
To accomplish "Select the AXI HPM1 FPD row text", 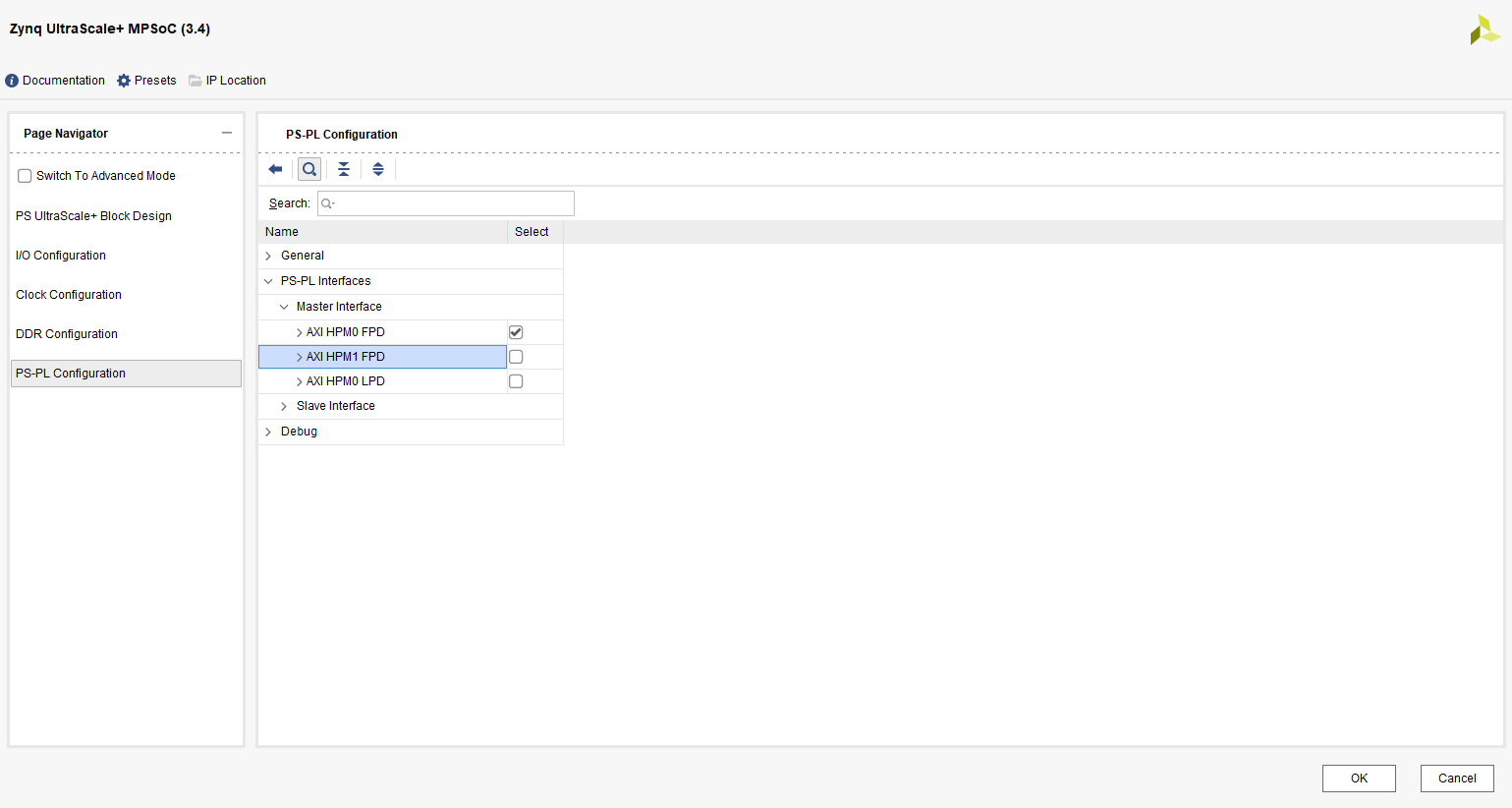I will point(346,357).
